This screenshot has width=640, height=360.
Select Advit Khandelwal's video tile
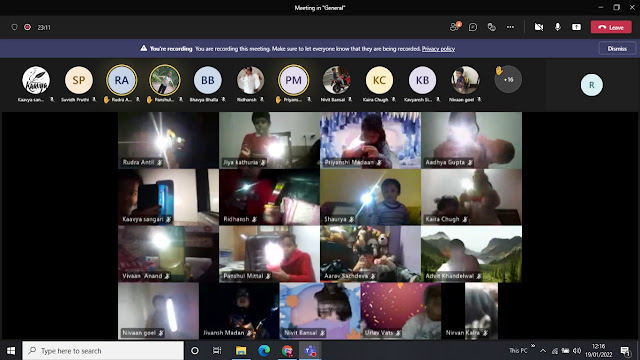(471, 254)
